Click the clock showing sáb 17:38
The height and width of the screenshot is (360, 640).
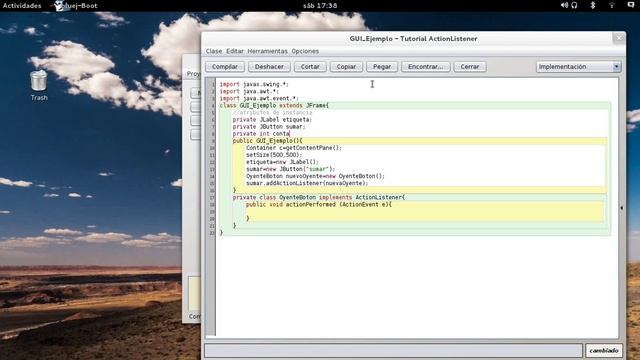click(320, 6)
